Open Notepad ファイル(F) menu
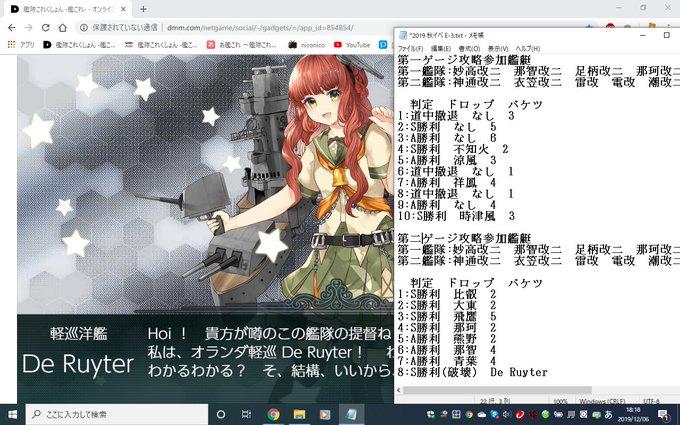 (410, 49)
